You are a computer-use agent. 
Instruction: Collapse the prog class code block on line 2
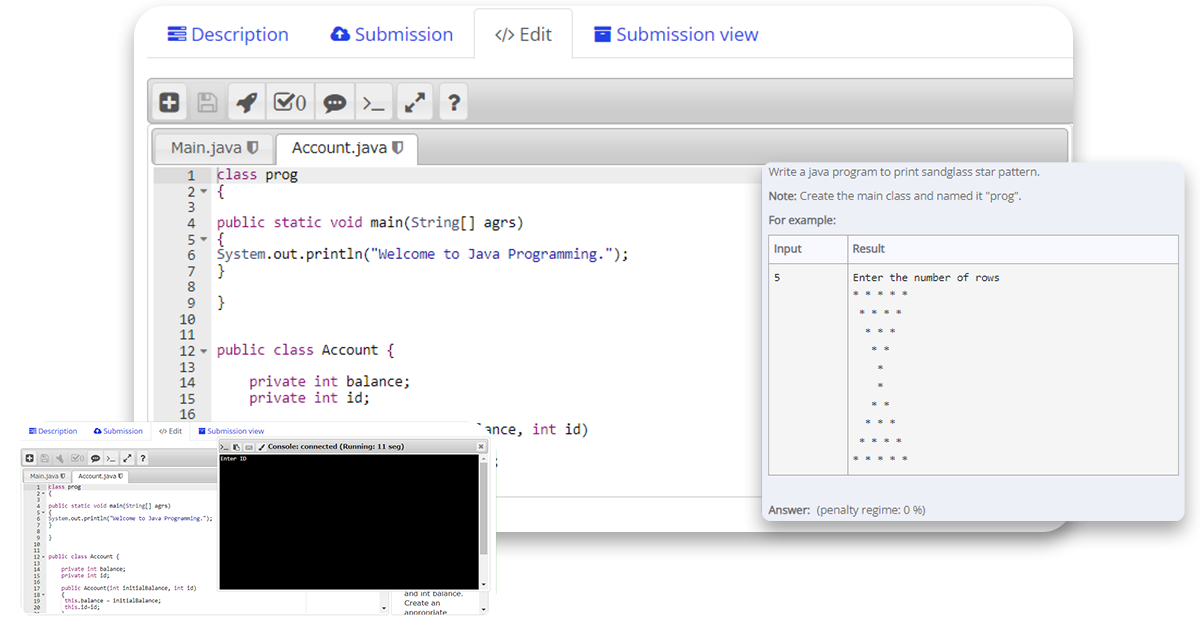[202, 190]
